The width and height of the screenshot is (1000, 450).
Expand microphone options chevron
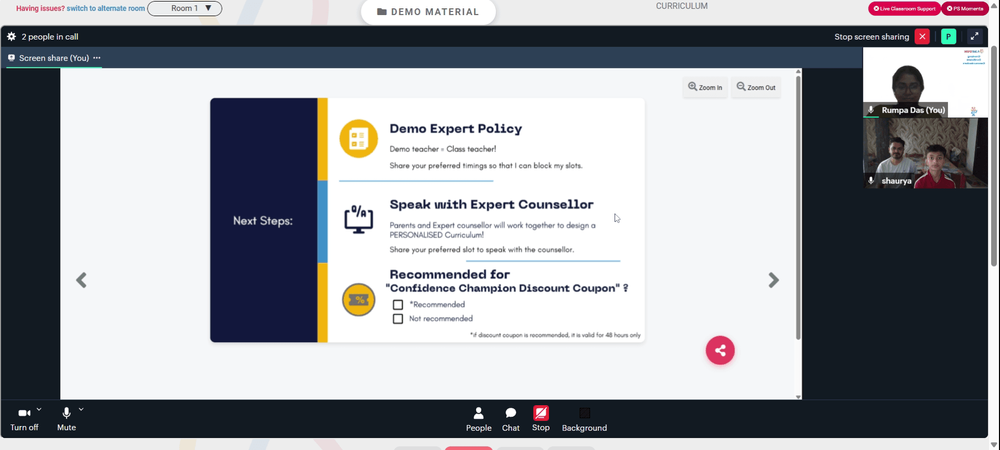coord(81,409)
